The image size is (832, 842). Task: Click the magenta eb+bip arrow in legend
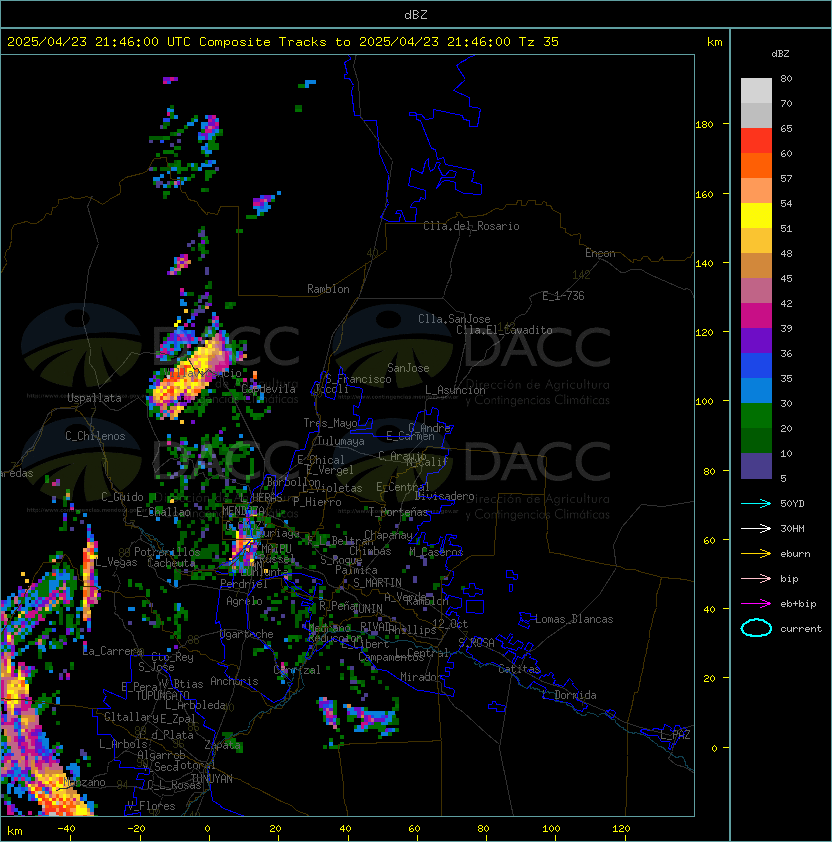[756, 604]
